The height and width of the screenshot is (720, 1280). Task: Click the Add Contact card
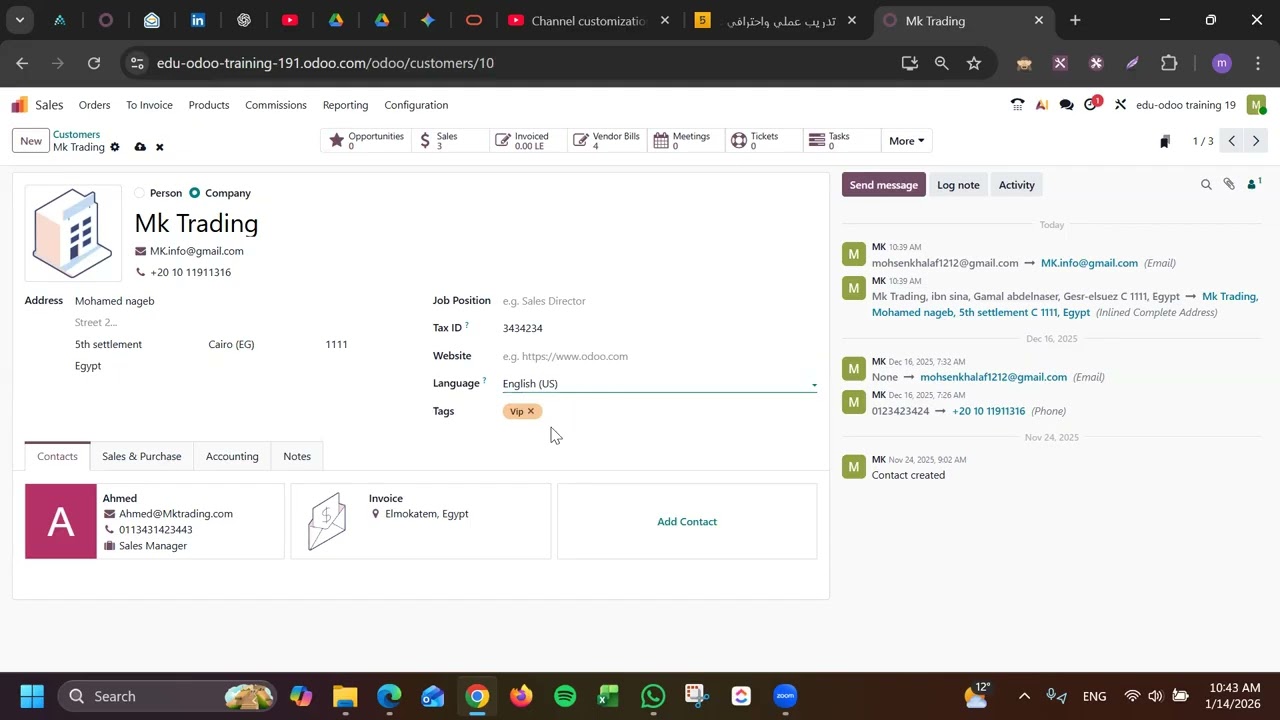pyautogui.click(x=687, y=521)
